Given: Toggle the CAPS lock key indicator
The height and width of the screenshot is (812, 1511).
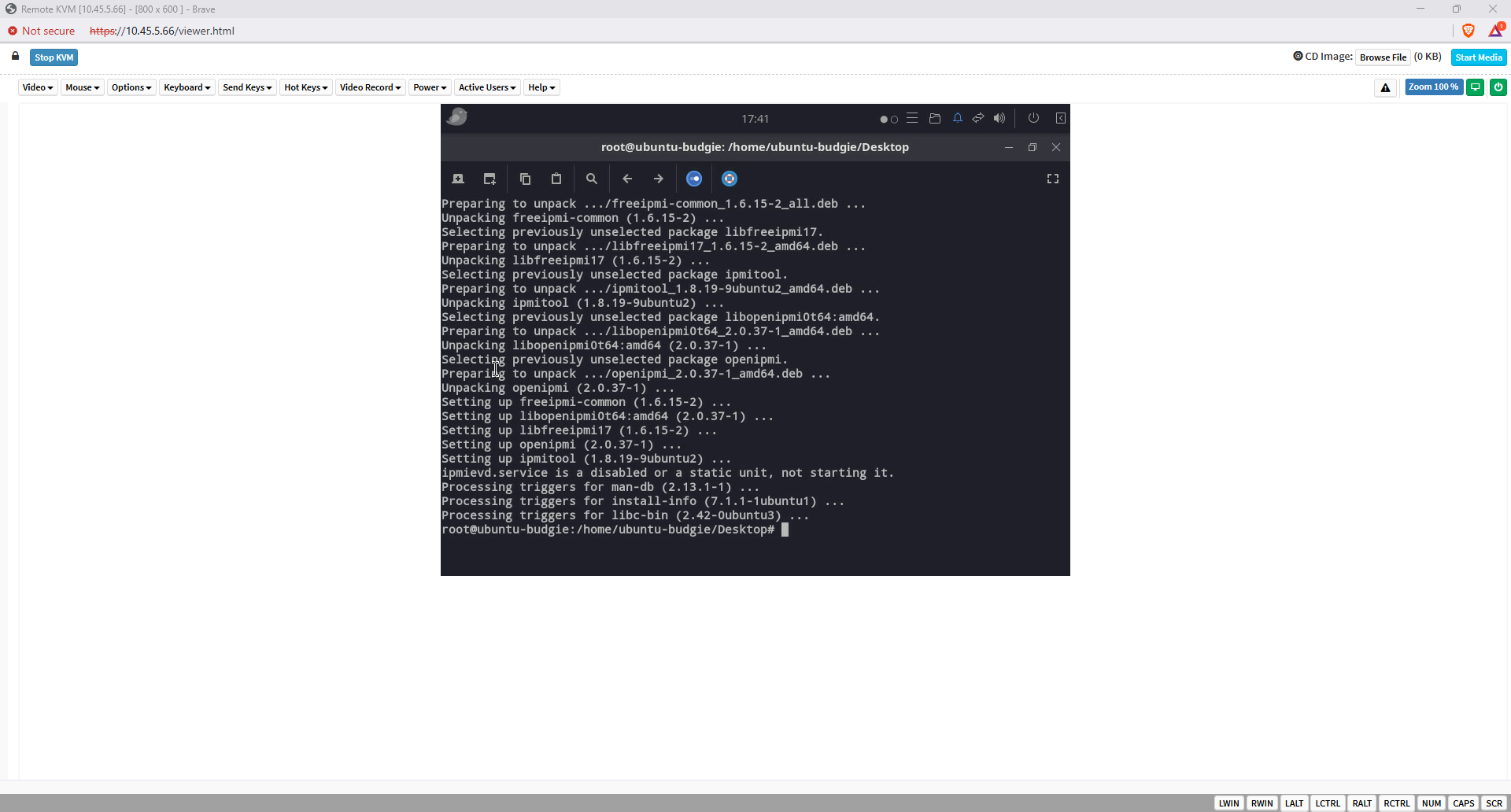Looking at the screenshot, I should pos(1463,803).
